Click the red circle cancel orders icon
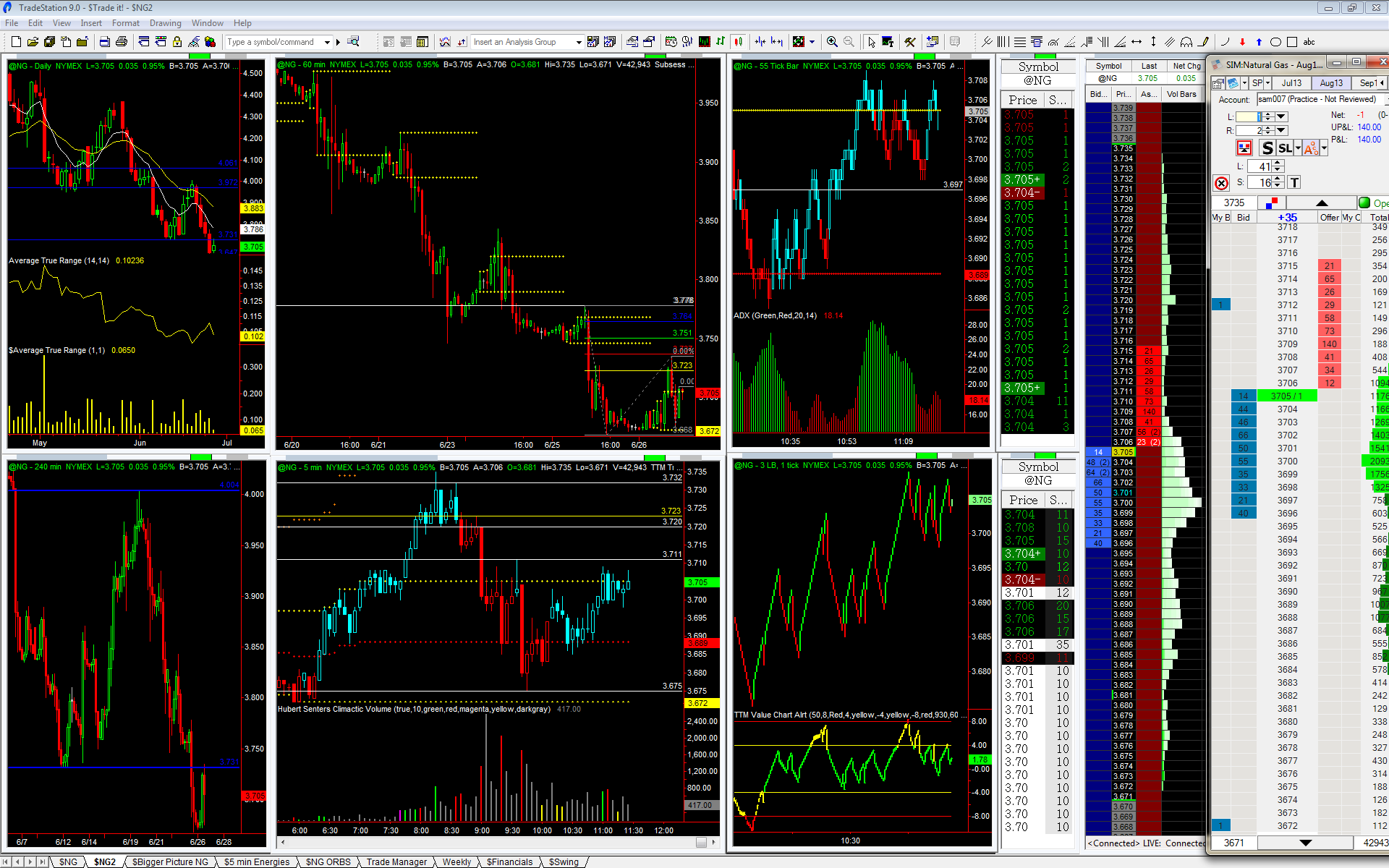This screenshot has width=1389, height=868. (1221, 183)
